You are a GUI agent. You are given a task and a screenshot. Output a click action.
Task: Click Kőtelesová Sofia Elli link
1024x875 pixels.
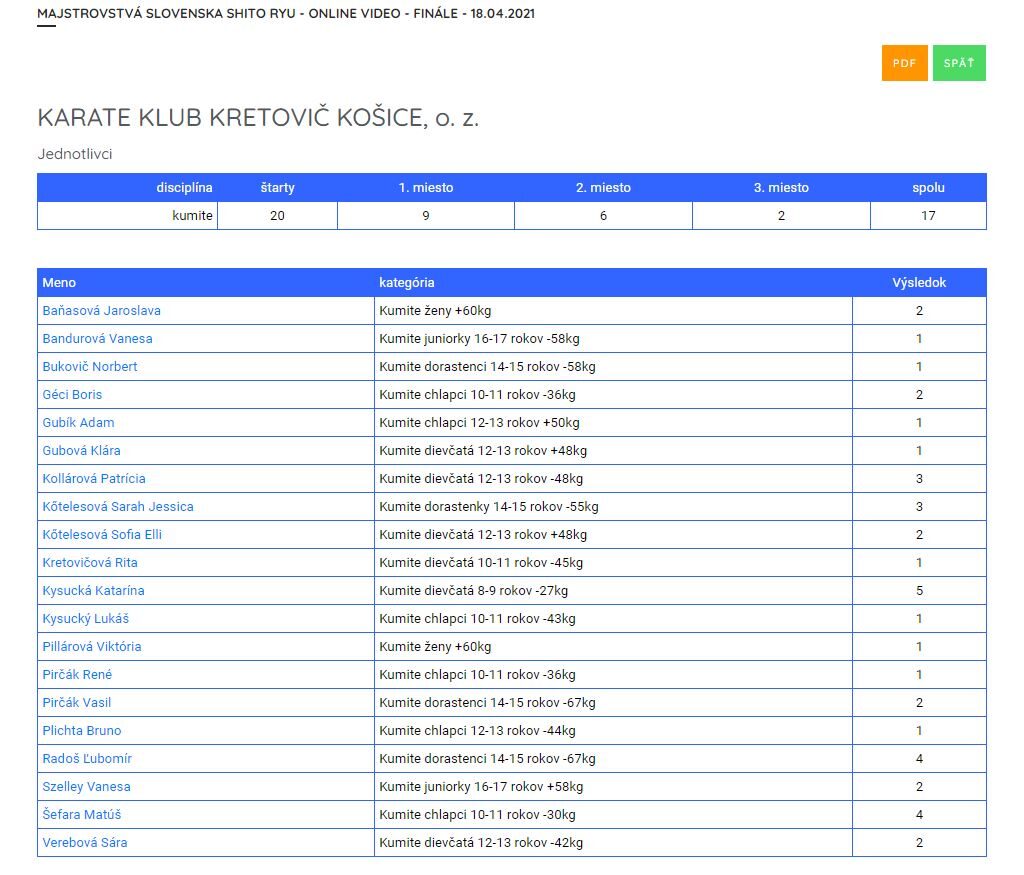pos(102,535)
